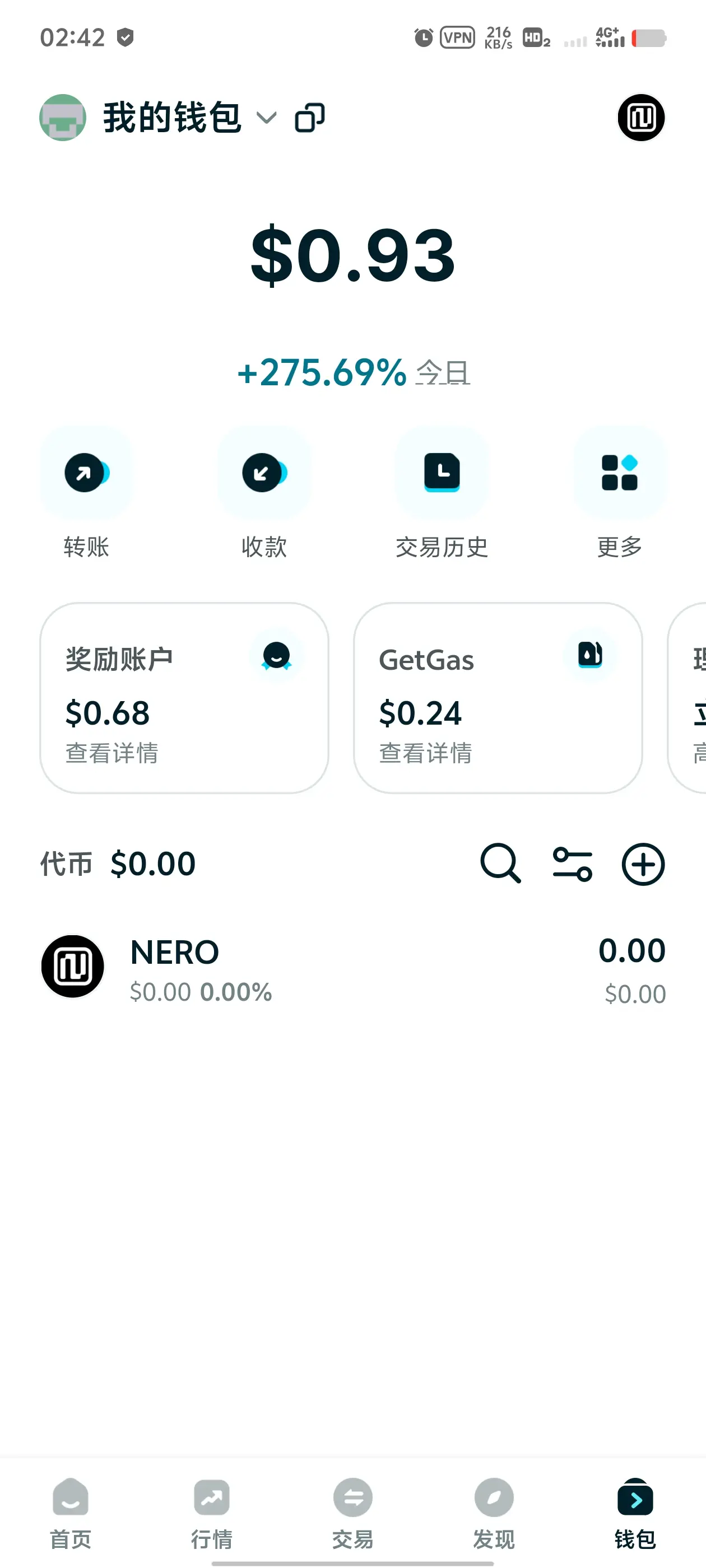The image size is (706, 1568).
Task: View details link under GetGas $0.24
Action: [425, 753]
